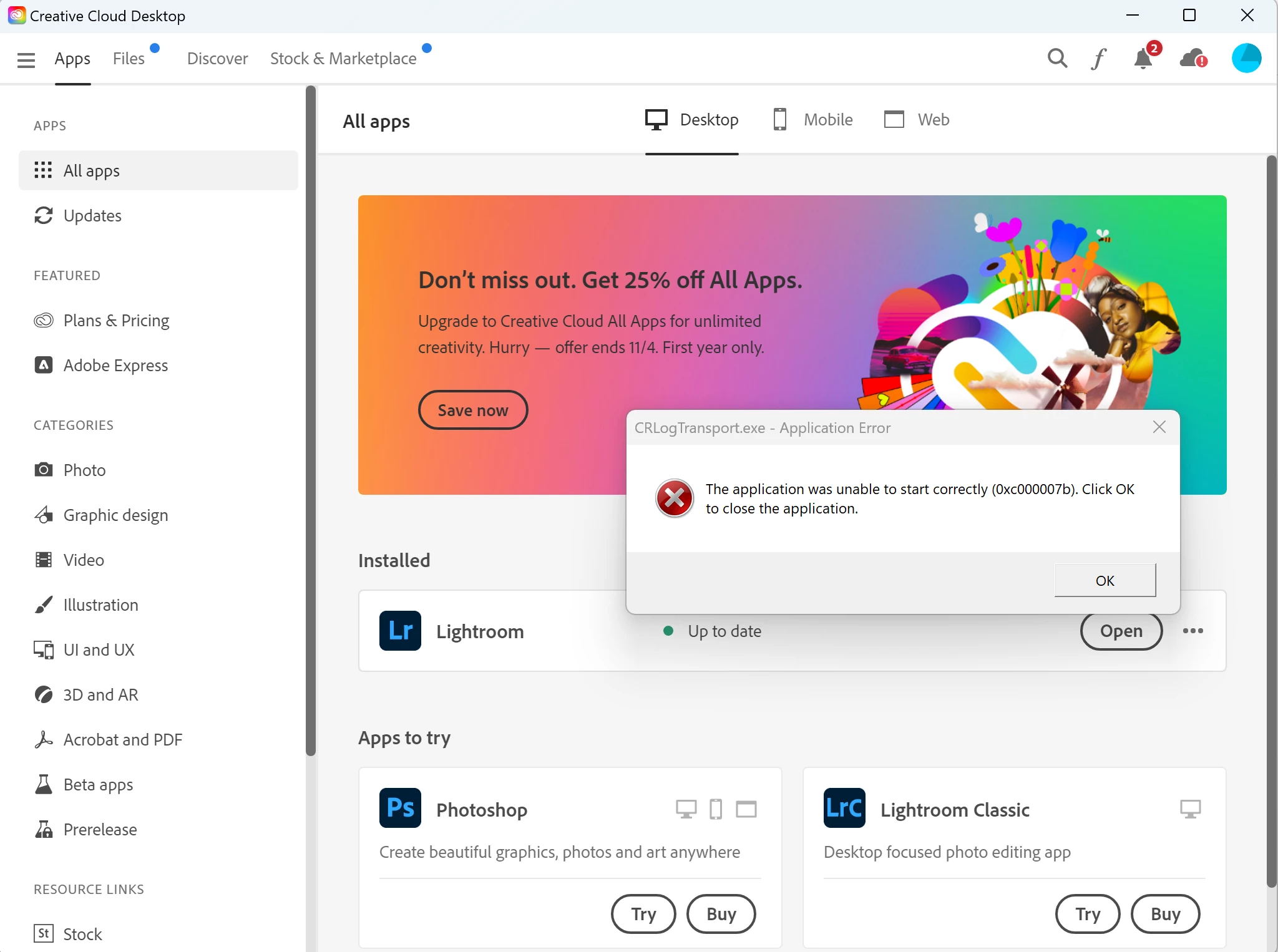Viewport: 1278px width, 952px height.
Task: Click the Photoshop Ps app icon
Action: click(x=400, y=808)
